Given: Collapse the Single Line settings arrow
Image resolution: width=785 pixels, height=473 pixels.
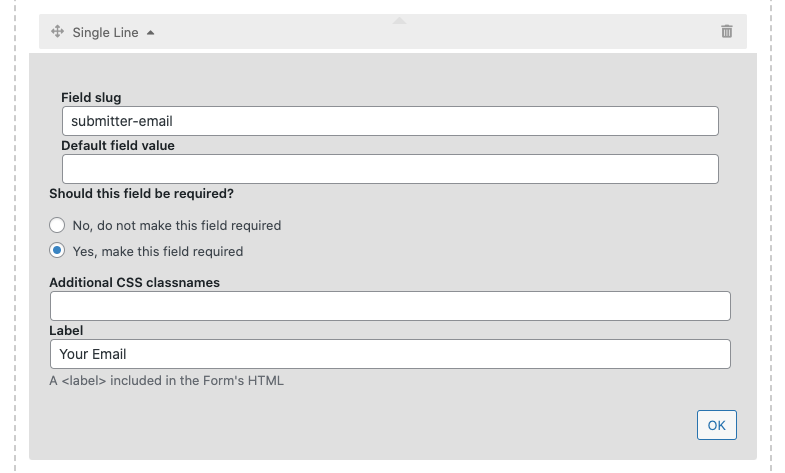Looking at the screenshot, I should [x=151, y=33].
